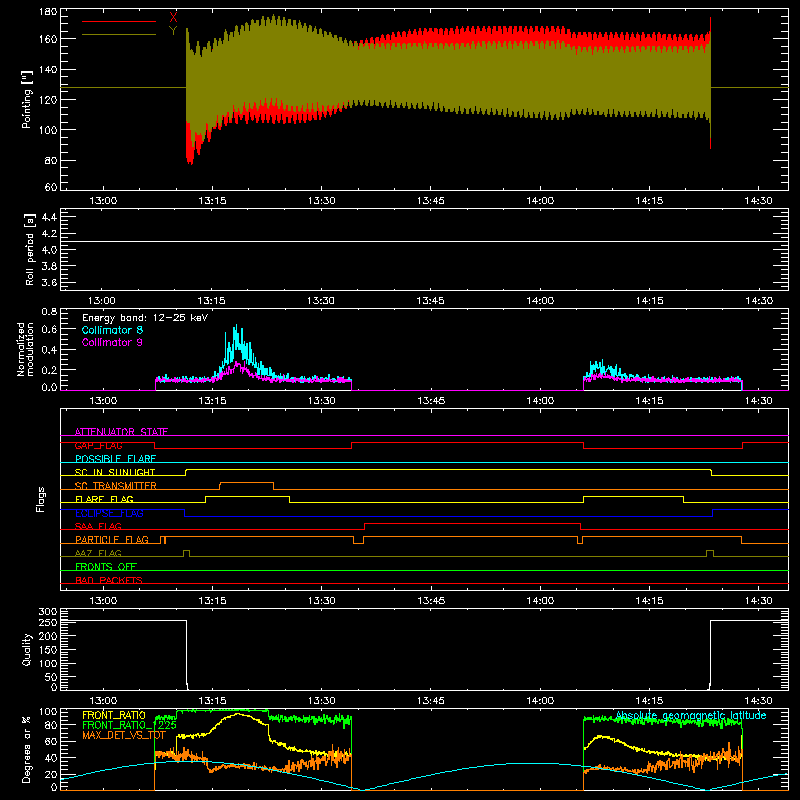Click the 14:30 time label under Roll period plot
Image resolution: width=800 pixels, height=800 pixels.
759,301
